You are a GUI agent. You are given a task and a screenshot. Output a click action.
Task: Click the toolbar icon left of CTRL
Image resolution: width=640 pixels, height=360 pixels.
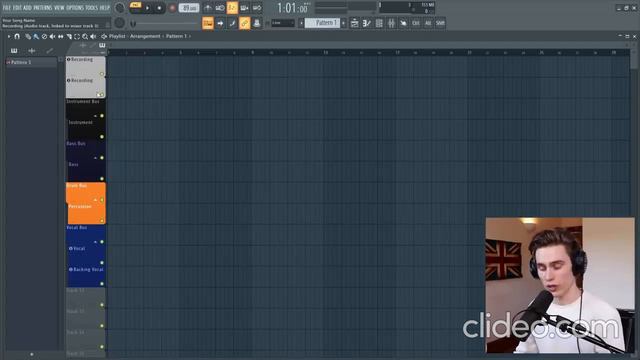point(404,23)
